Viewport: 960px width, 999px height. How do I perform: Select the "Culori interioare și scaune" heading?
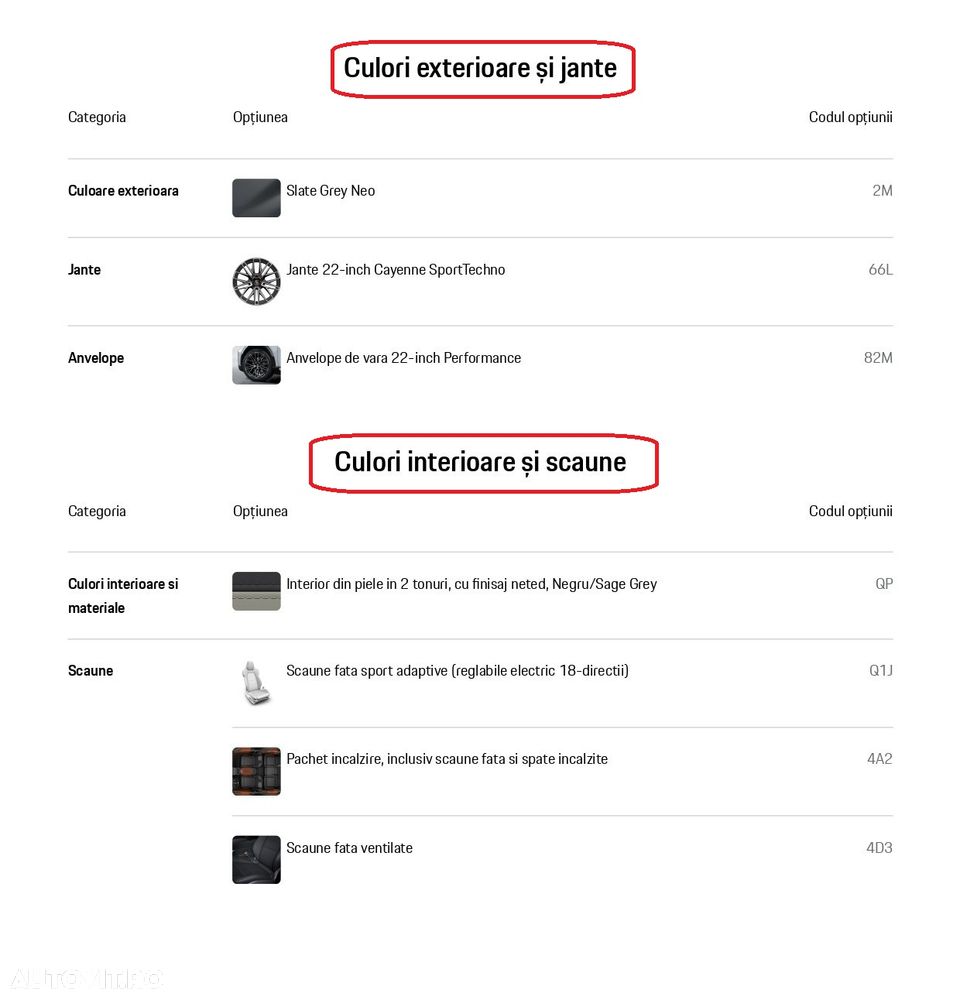tap(481, 462)
